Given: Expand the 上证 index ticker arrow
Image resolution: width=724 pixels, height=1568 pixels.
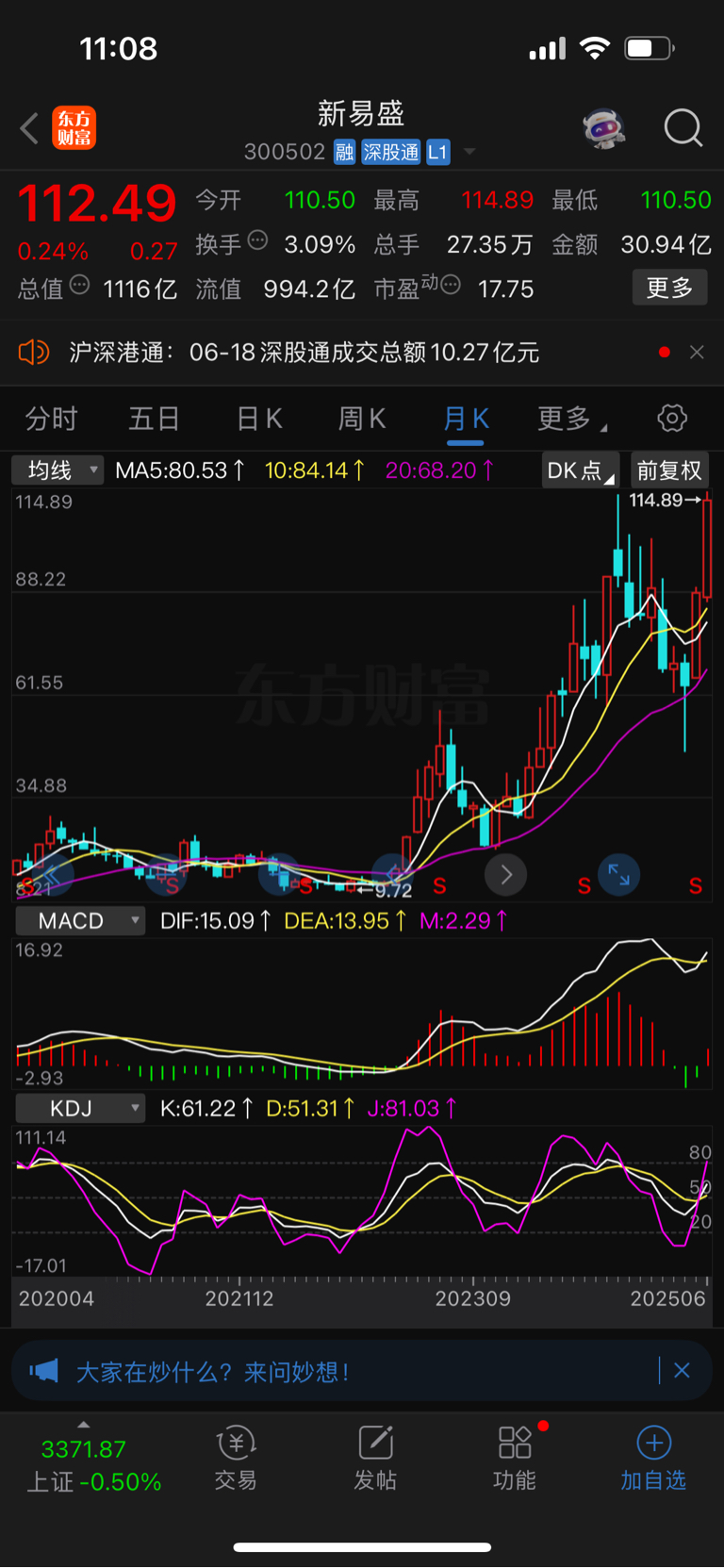Looking at the screenshot, I should coord(84,1425).
